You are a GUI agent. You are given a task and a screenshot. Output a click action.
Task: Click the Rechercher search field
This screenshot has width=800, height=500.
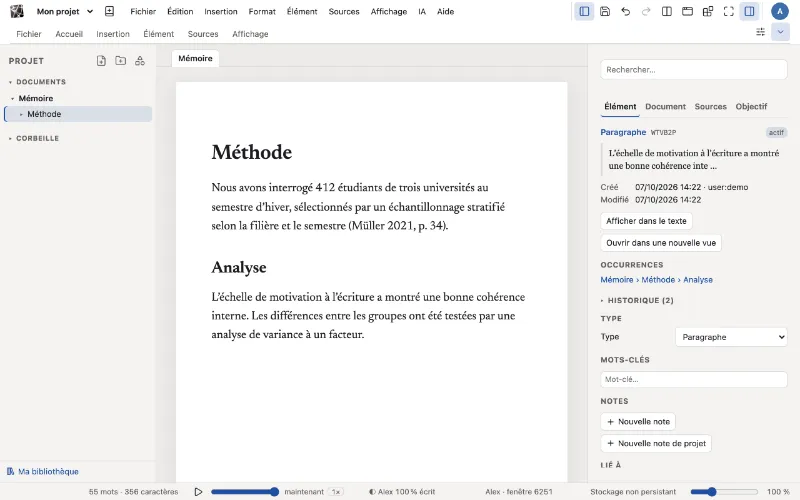point(693,69)
